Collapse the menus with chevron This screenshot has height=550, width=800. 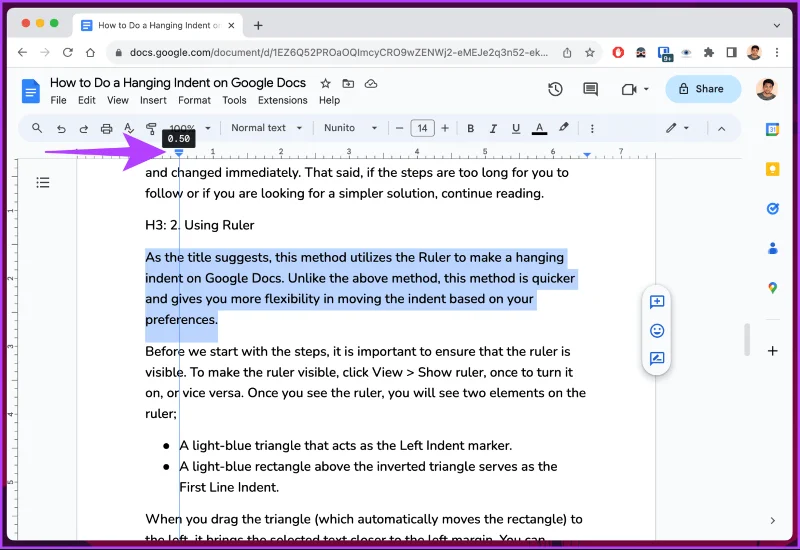pos(721,129)
